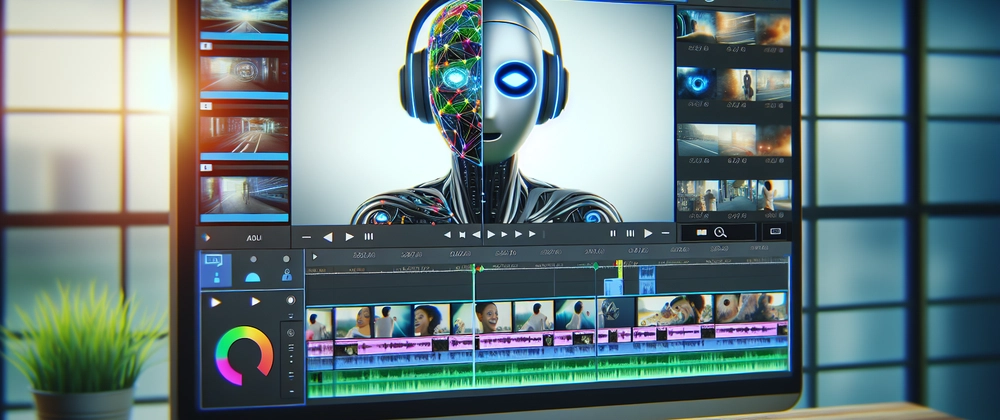Click the first play triangle above the color wheel

[x=216, y=302]
